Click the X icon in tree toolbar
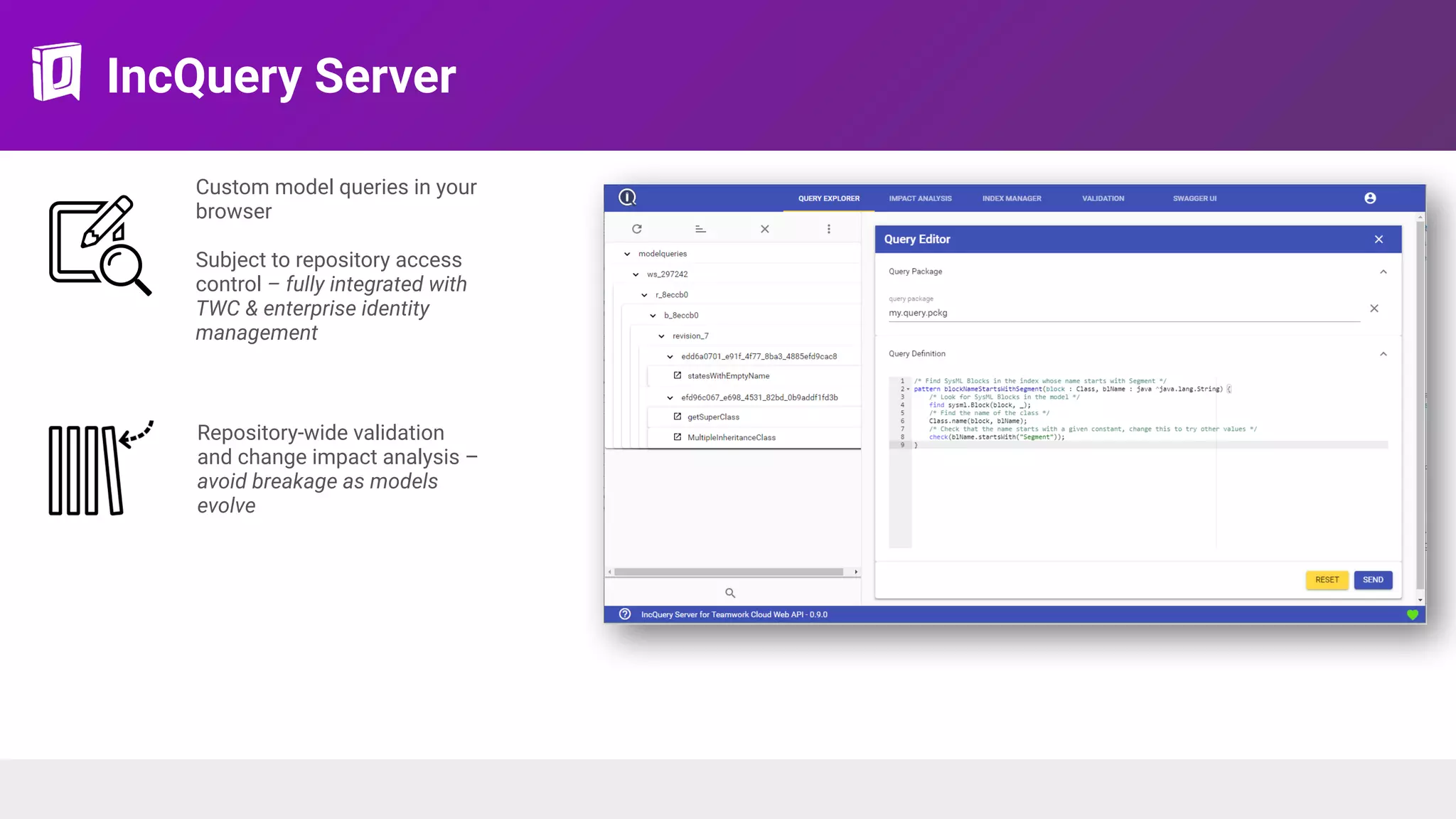The image size is (1456, 819). click(x=765, y=229)
